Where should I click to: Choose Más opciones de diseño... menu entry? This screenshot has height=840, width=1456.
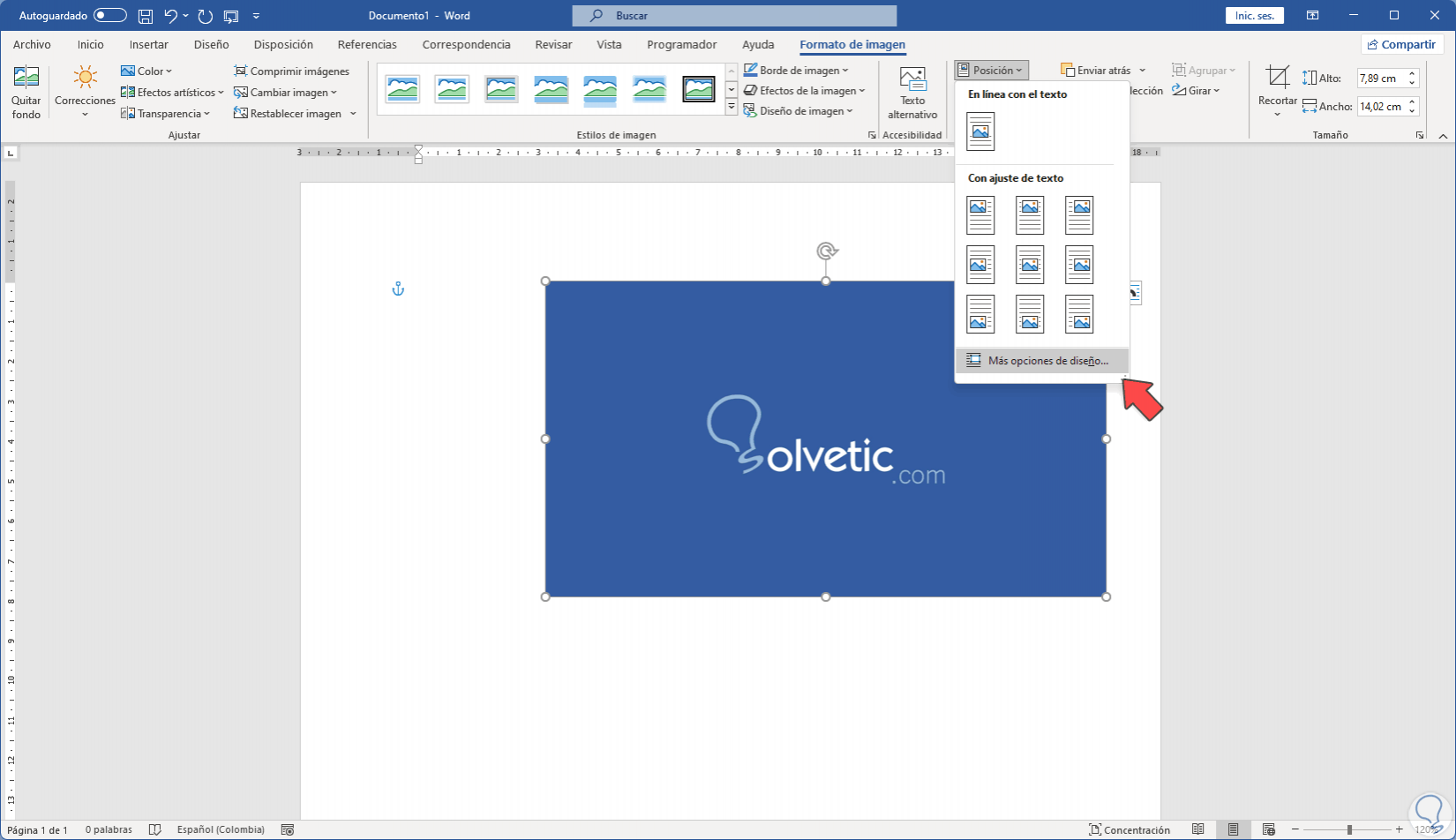[1042, 361]
